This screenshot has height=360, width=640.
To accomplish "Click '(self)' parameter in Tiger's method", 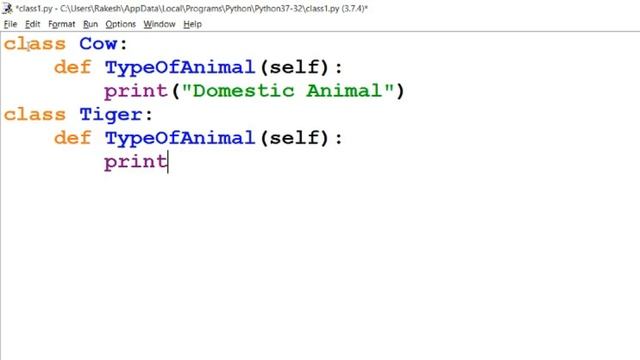I will click(x=294, y=138).
